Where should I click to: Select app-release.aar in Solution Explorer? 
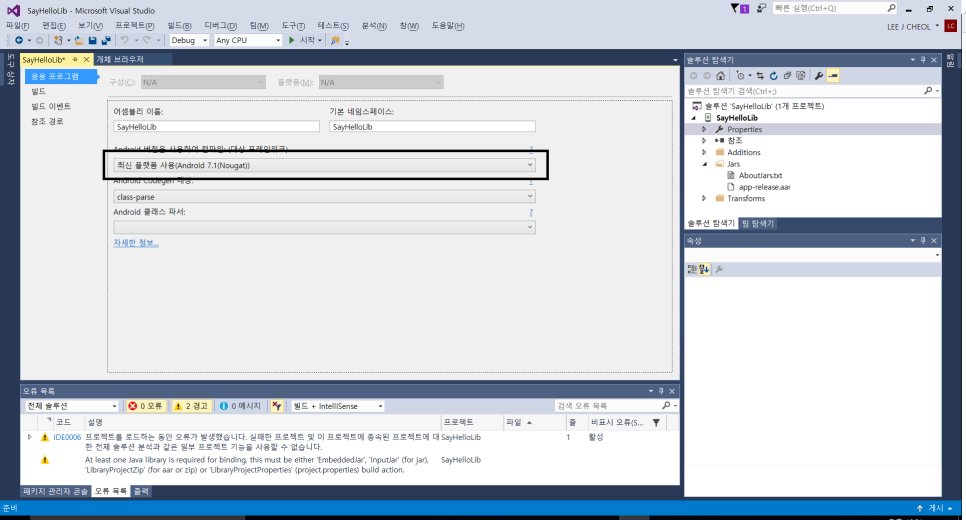[764, 187]
